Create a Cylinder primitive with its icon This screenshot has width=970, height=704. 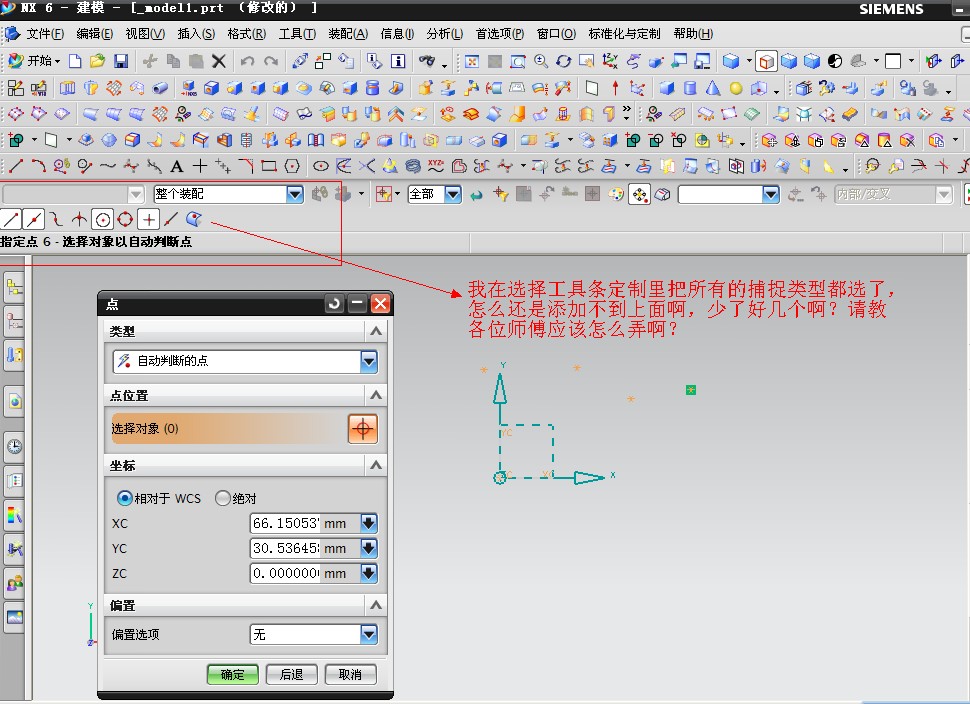[690, 88]
